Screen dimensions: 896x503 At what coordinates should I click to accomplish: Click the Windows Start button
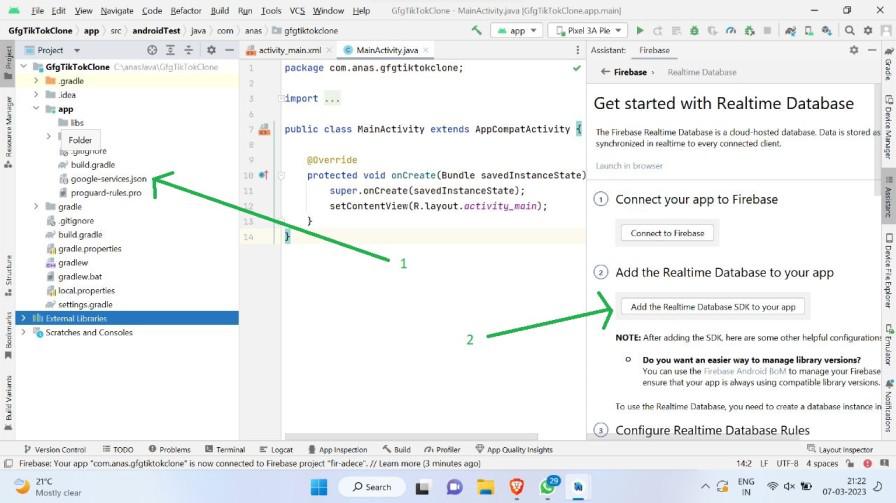[x=319, y=487]
